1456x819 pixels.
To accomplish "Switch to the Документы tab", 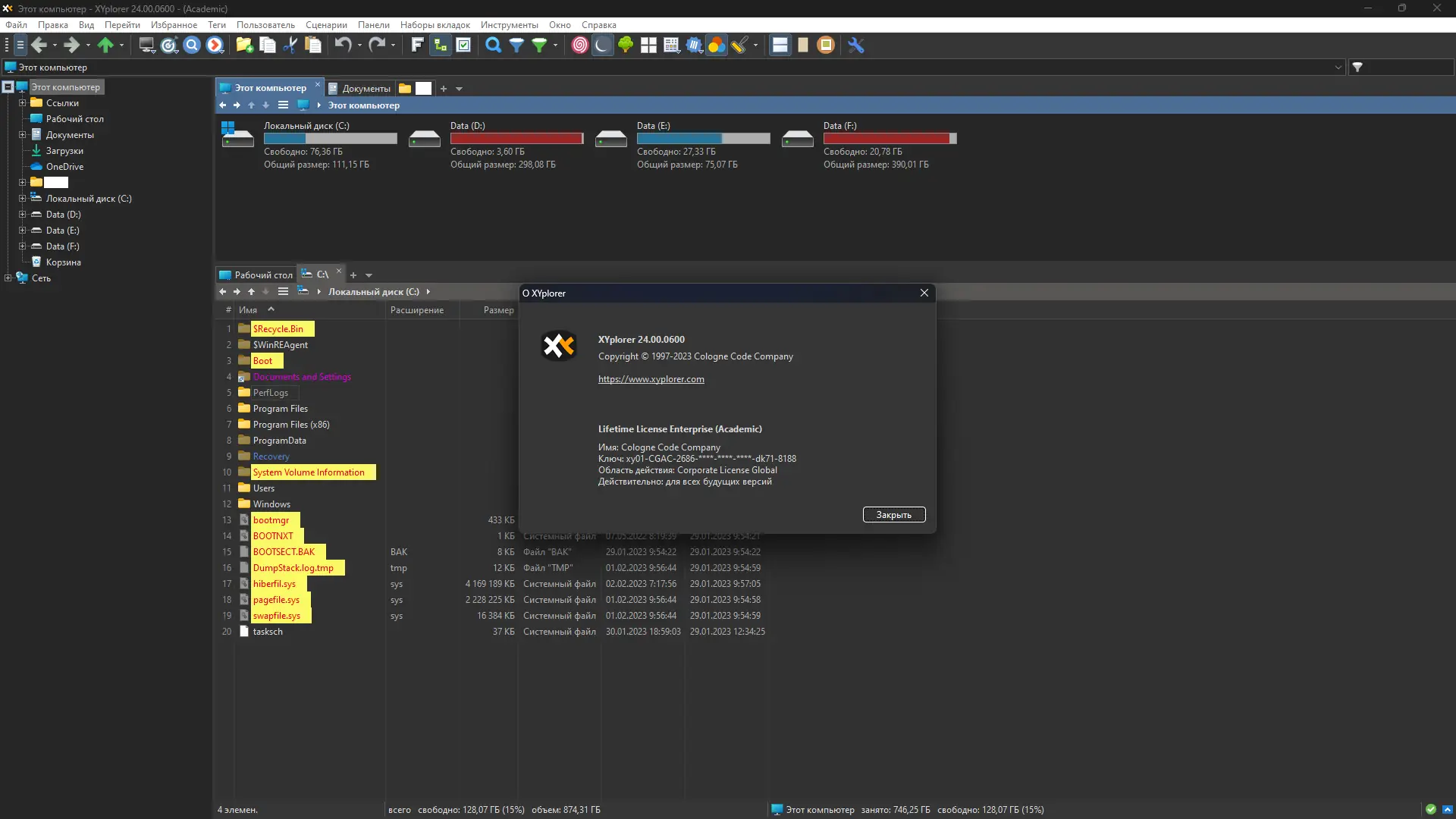I will click(x=366, y=89).
